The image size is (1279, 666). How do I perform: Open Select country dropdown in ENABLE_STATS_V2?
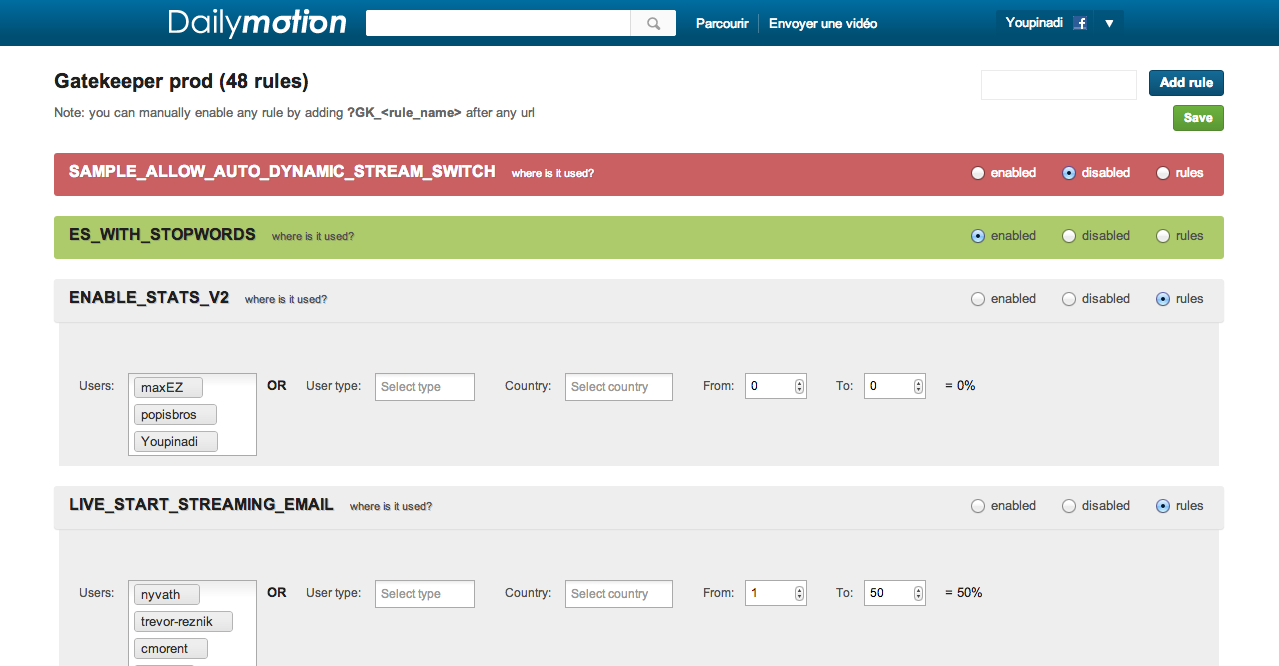pos(619,387)
